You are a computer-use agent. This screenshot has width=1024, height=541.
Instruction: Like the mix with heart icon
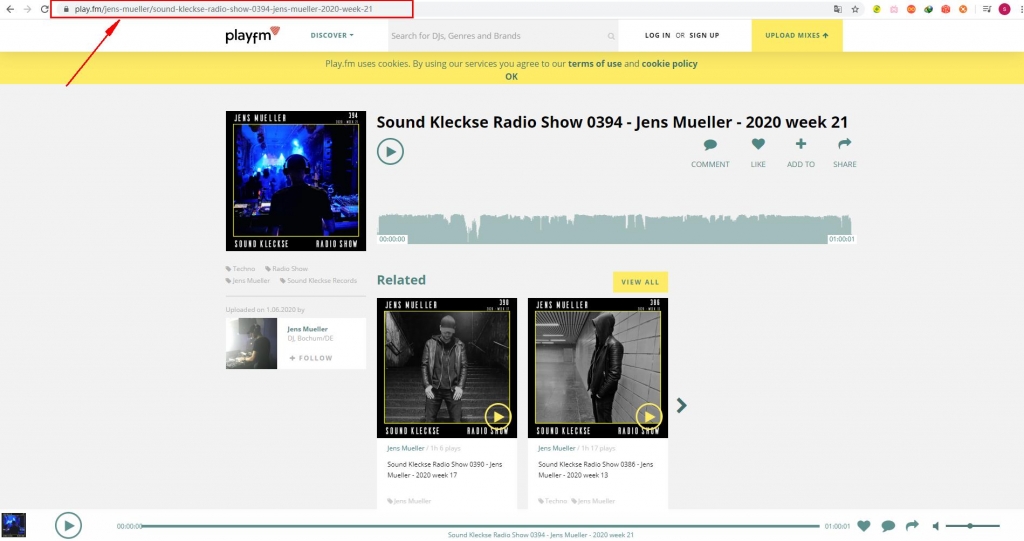(758, 145)
